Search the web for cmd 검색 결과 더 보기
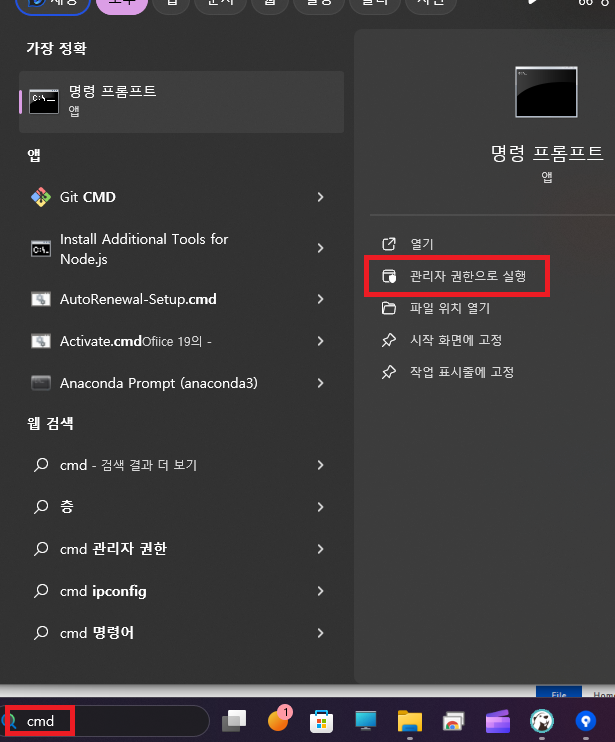 click(x=181, y=465)
